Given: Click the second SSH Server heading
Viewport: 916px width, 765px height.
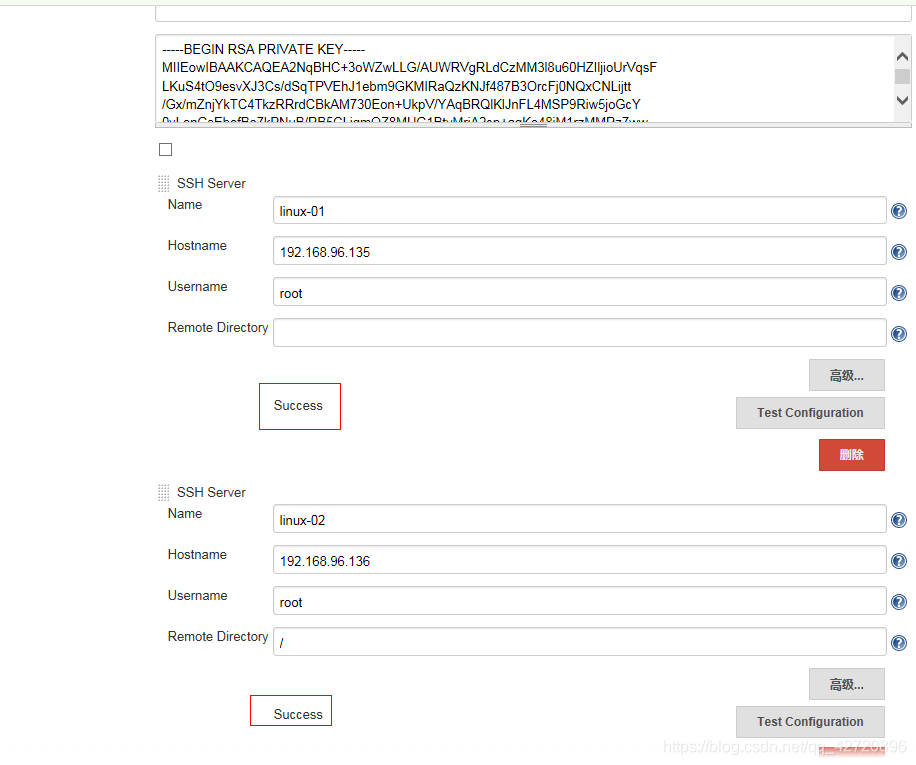Looking at the screenshot, I should pyautogui.click(x=211, y=492).
